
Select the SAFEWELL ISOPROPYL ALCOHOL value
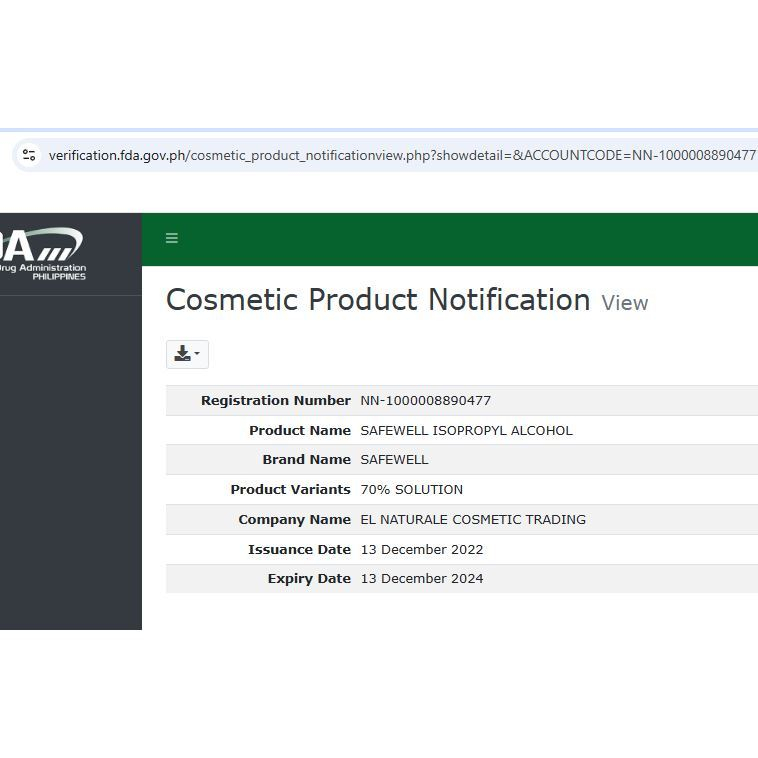[466, 430]
